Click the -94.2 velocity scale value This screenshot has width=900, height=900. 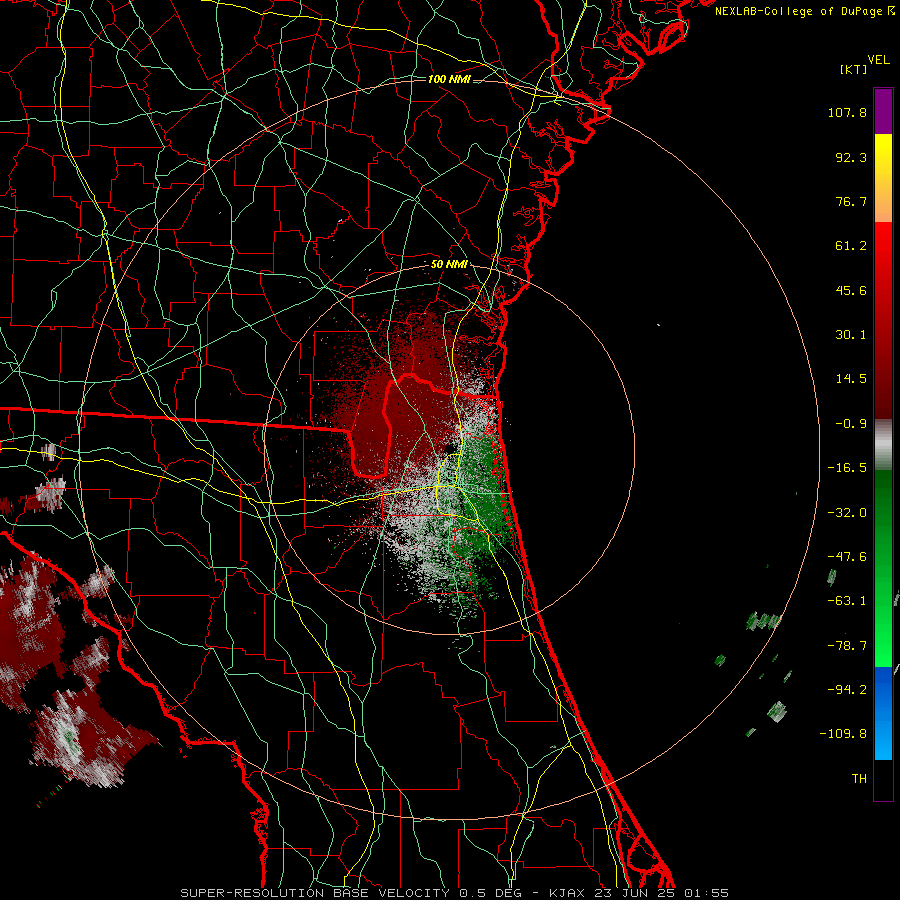point(847,689)
